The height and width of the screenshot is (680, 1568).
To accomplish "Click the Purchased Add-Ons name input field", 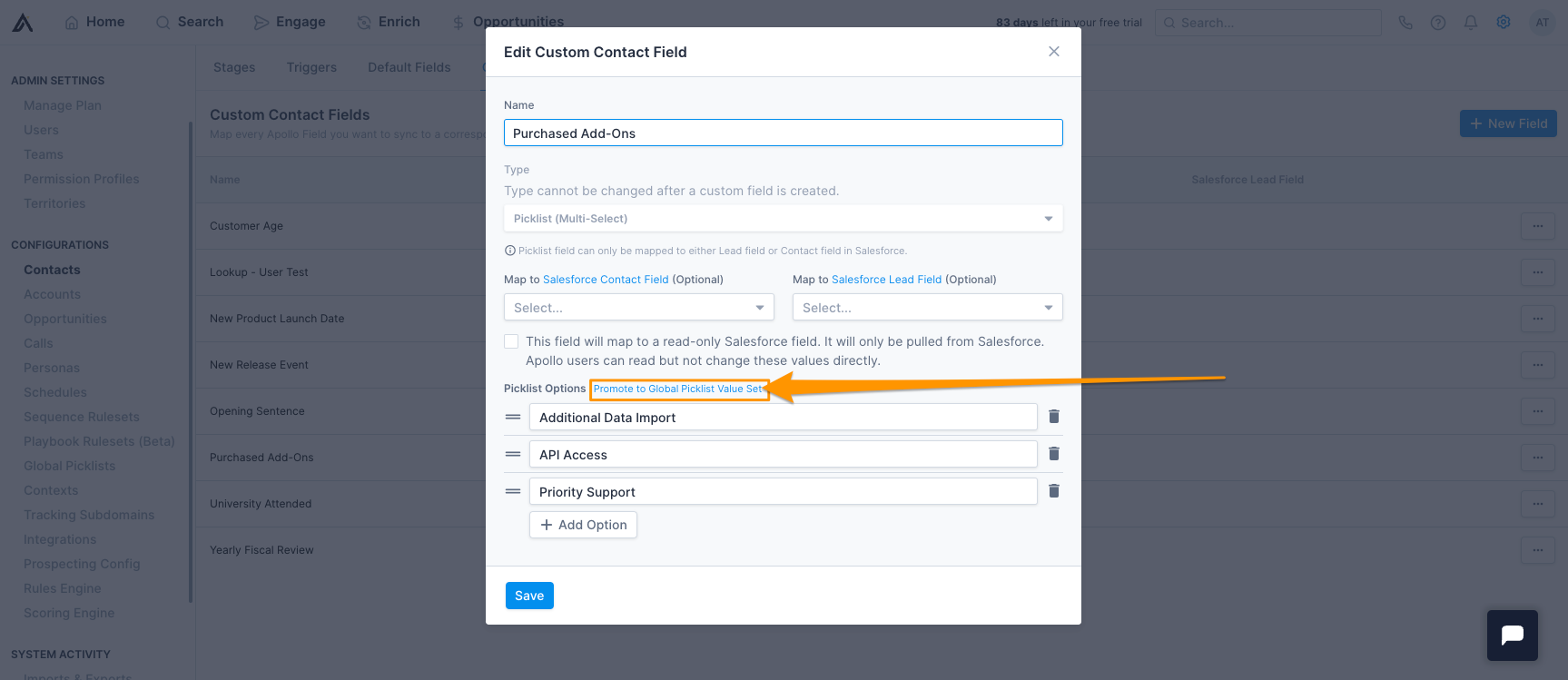I will pyautogui.click(x=783, y=133).
